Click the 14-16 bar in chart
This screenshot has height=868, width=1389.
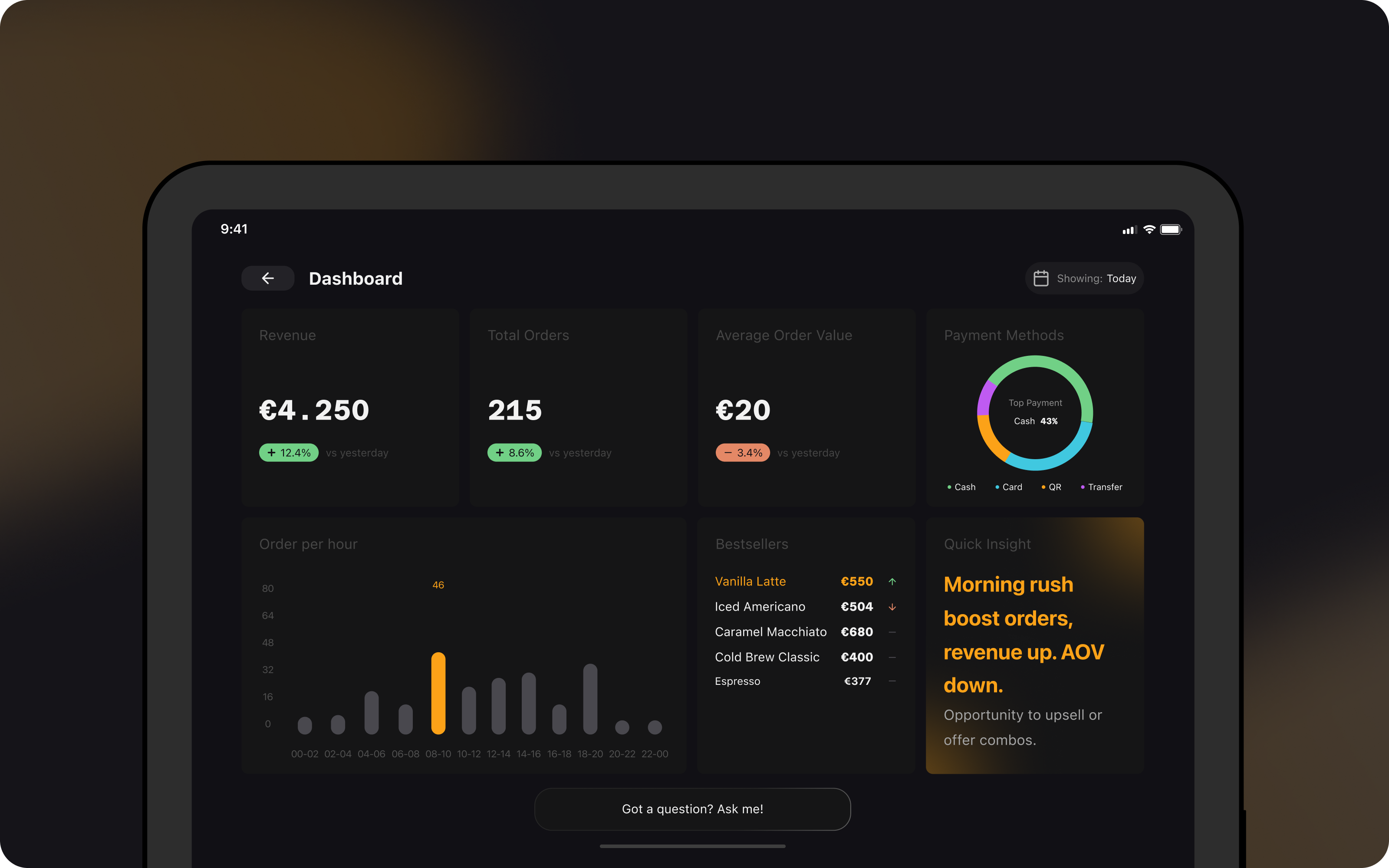[x=529, y=703]
